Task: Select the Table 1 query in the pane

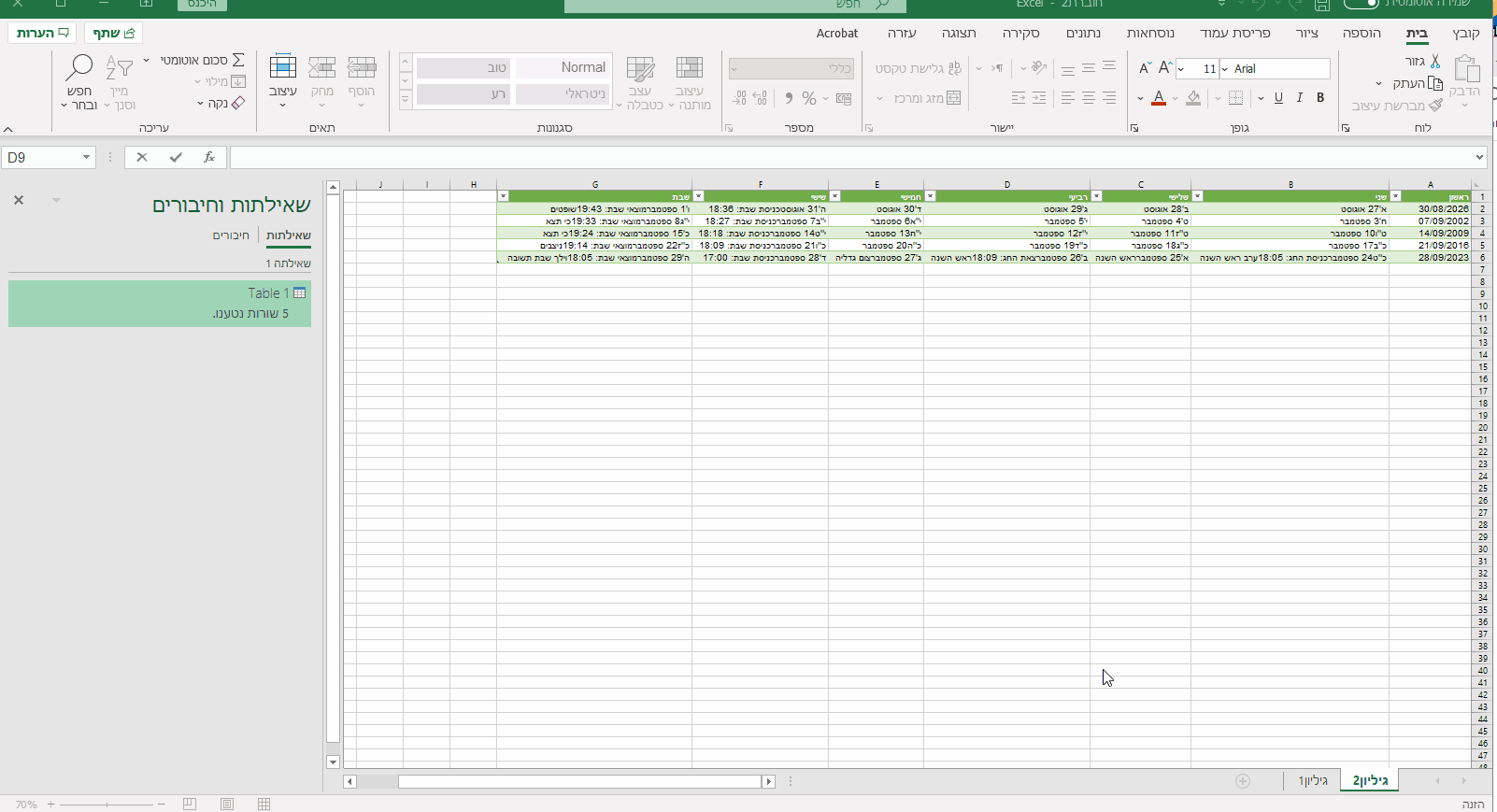Action: (160, 303)
